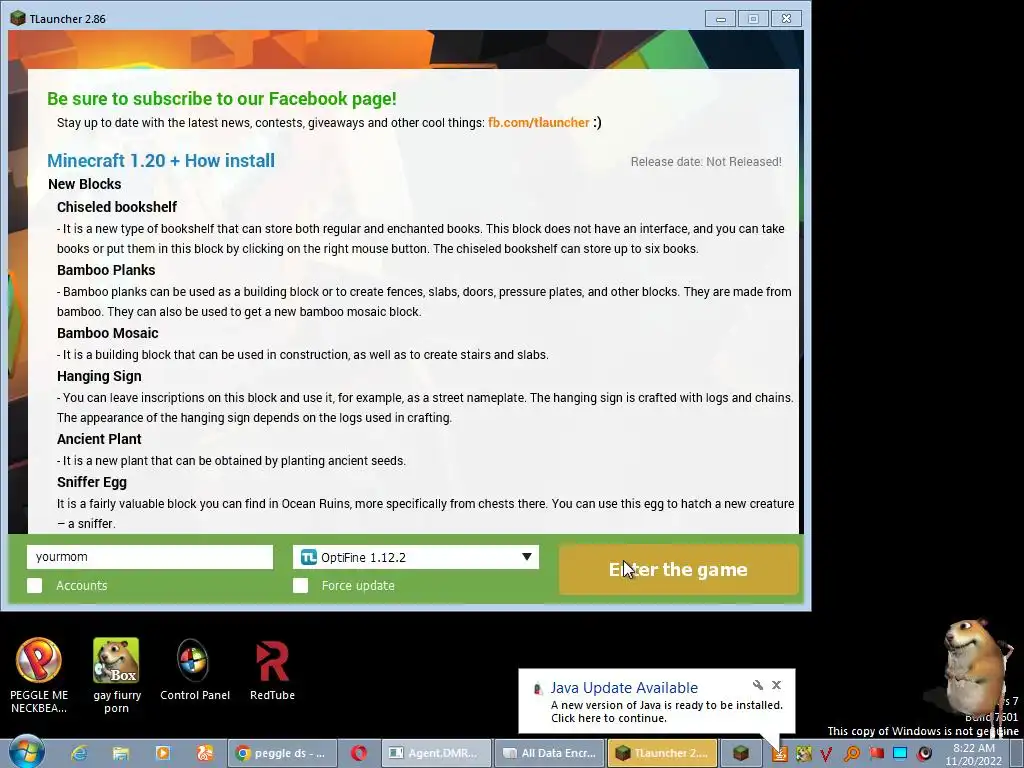Click the Java Update Available notification
Image resolution: width=1024 pixels, height=768 pixels.
coord(656,702)
